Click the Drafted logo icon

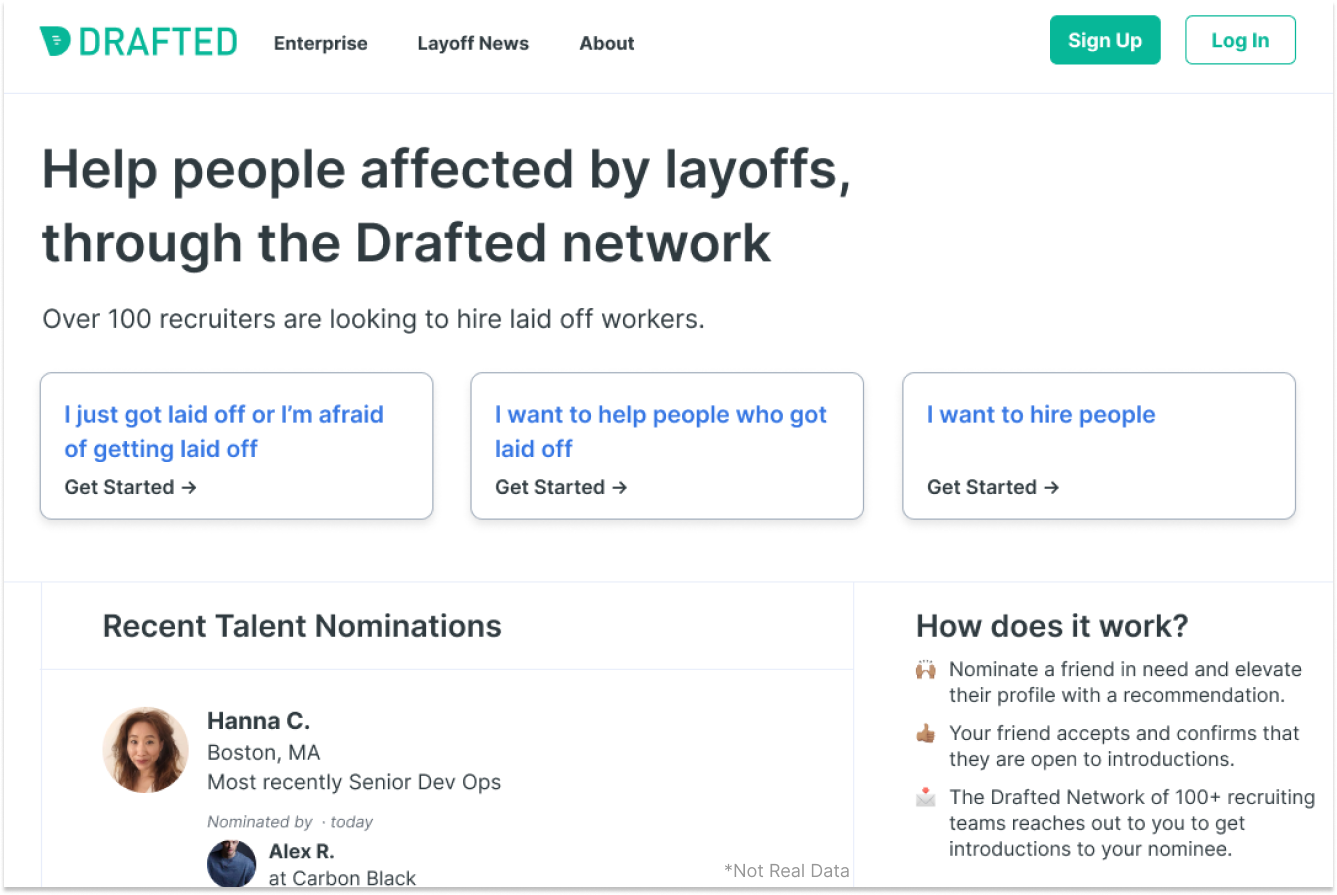point(55,41)
